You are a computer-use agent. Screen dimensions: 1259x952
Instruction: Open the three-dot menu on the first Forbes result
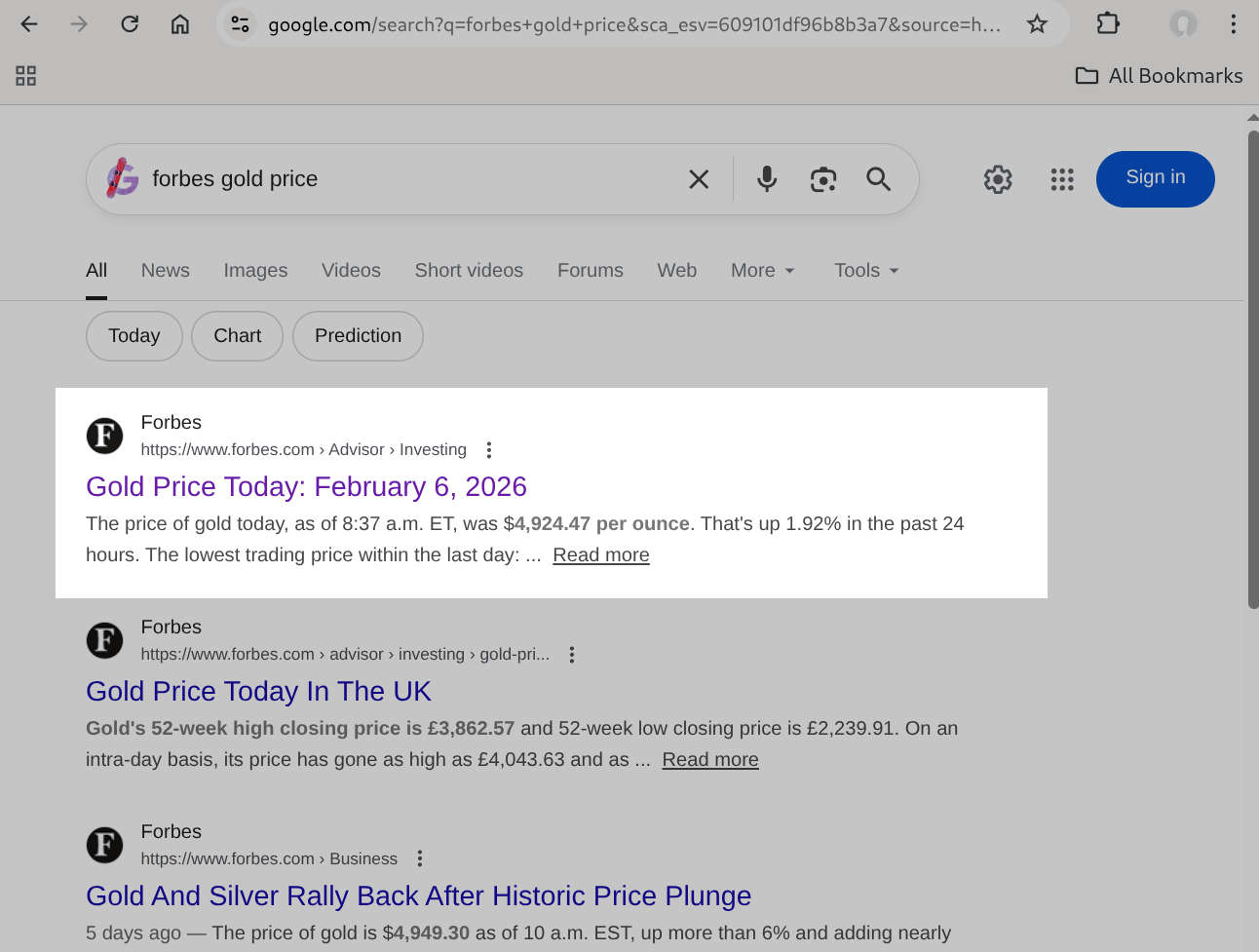(x=488, y=449)
